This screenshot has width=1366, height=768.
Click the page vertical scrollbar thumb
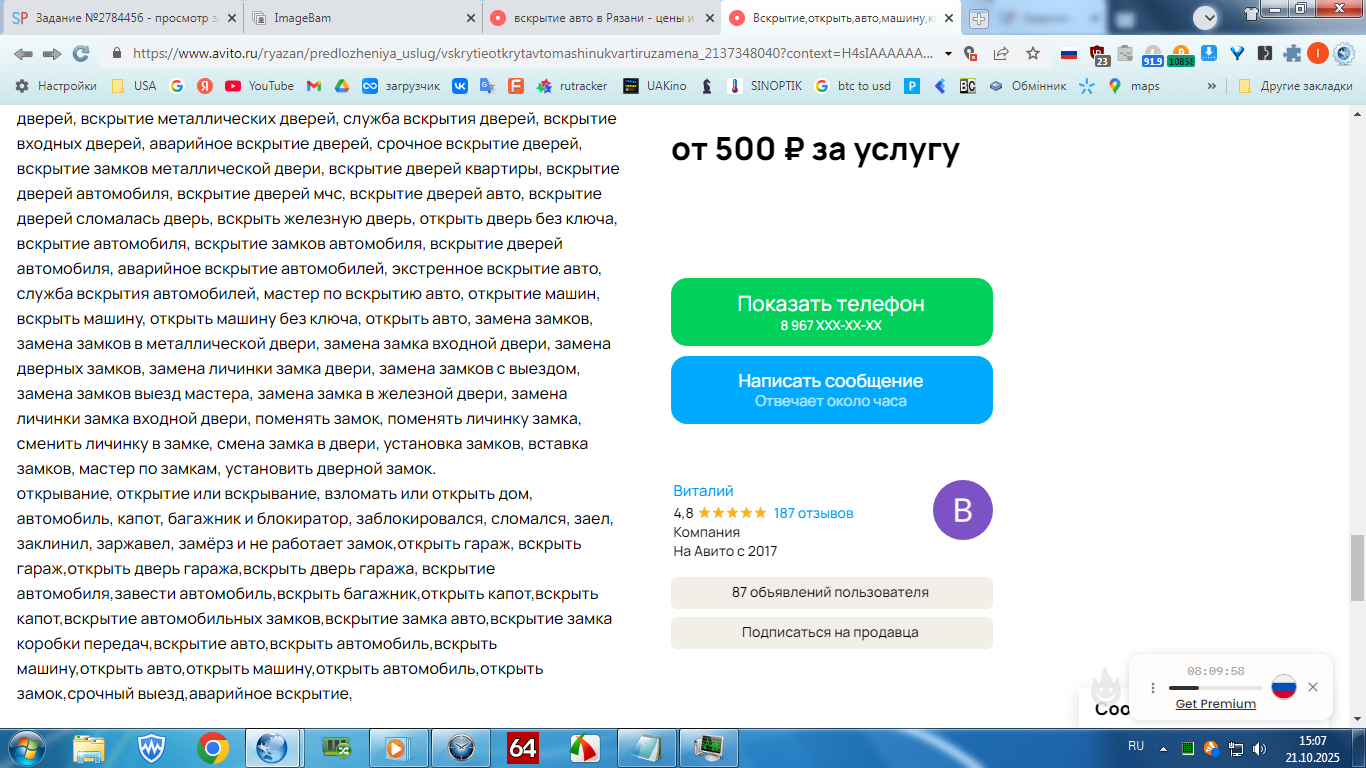pos(1357,566)
